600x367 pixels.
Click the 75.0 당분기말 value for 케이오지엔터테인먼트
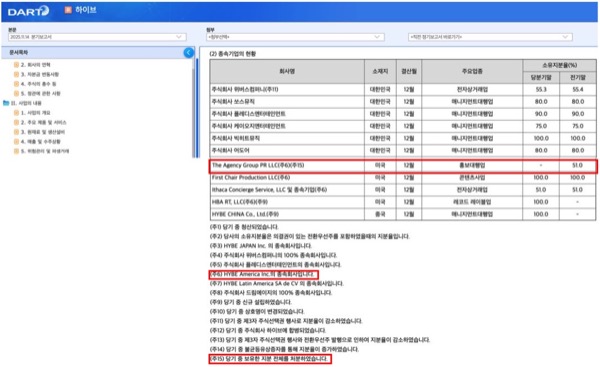(x=541, y=126)
